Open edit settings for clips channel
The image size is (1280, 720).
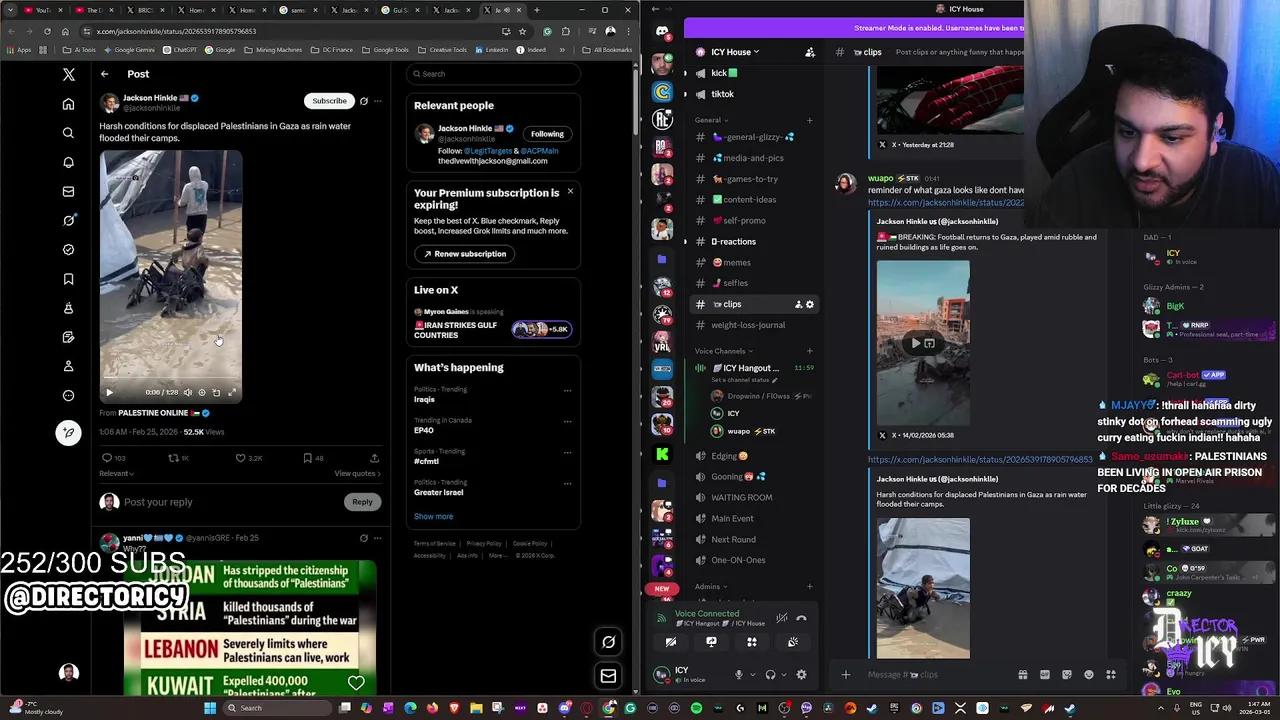point(810,304)
